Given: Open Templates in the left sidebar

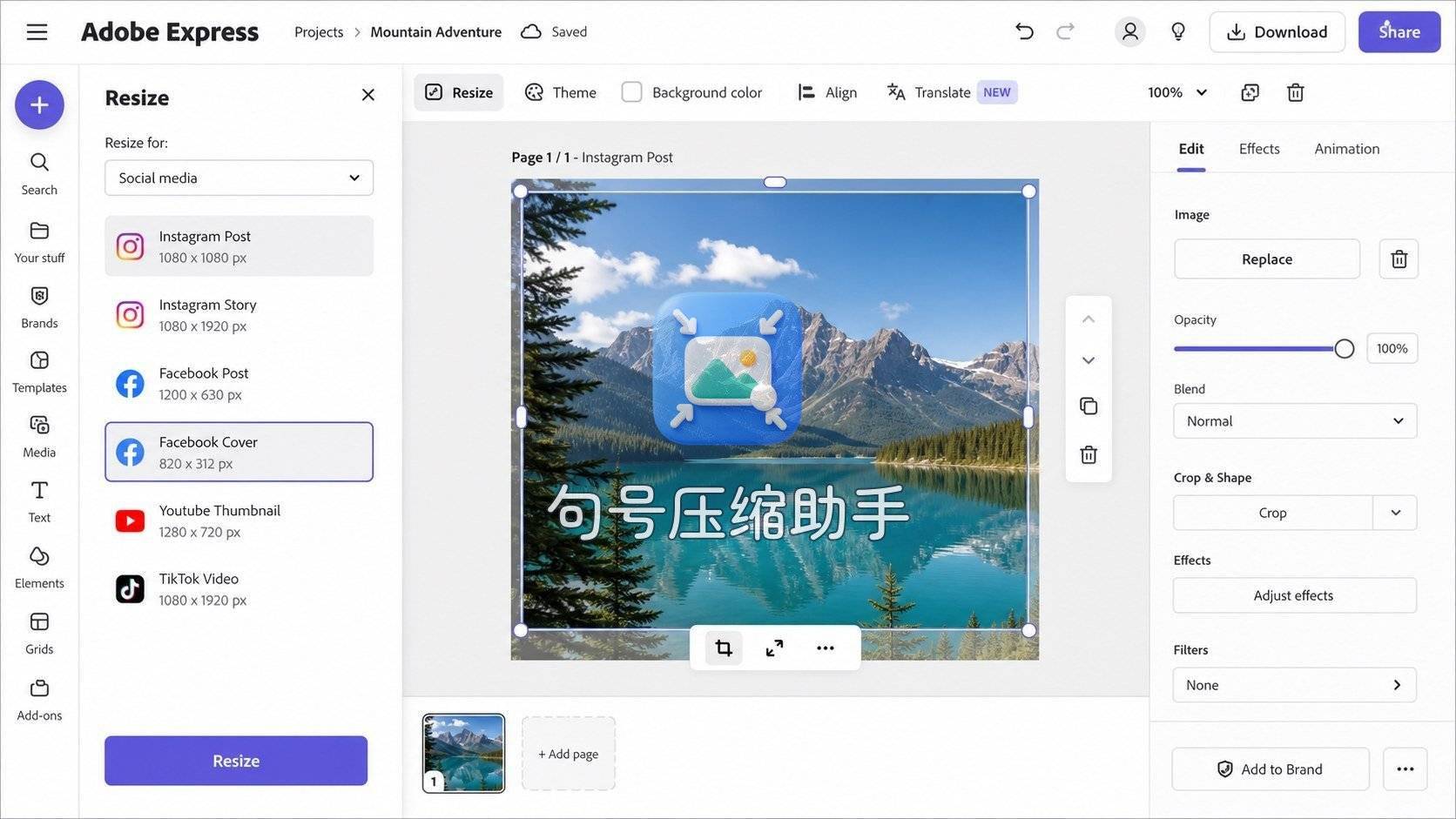Looking at the screenshot, I should (39, 373).
